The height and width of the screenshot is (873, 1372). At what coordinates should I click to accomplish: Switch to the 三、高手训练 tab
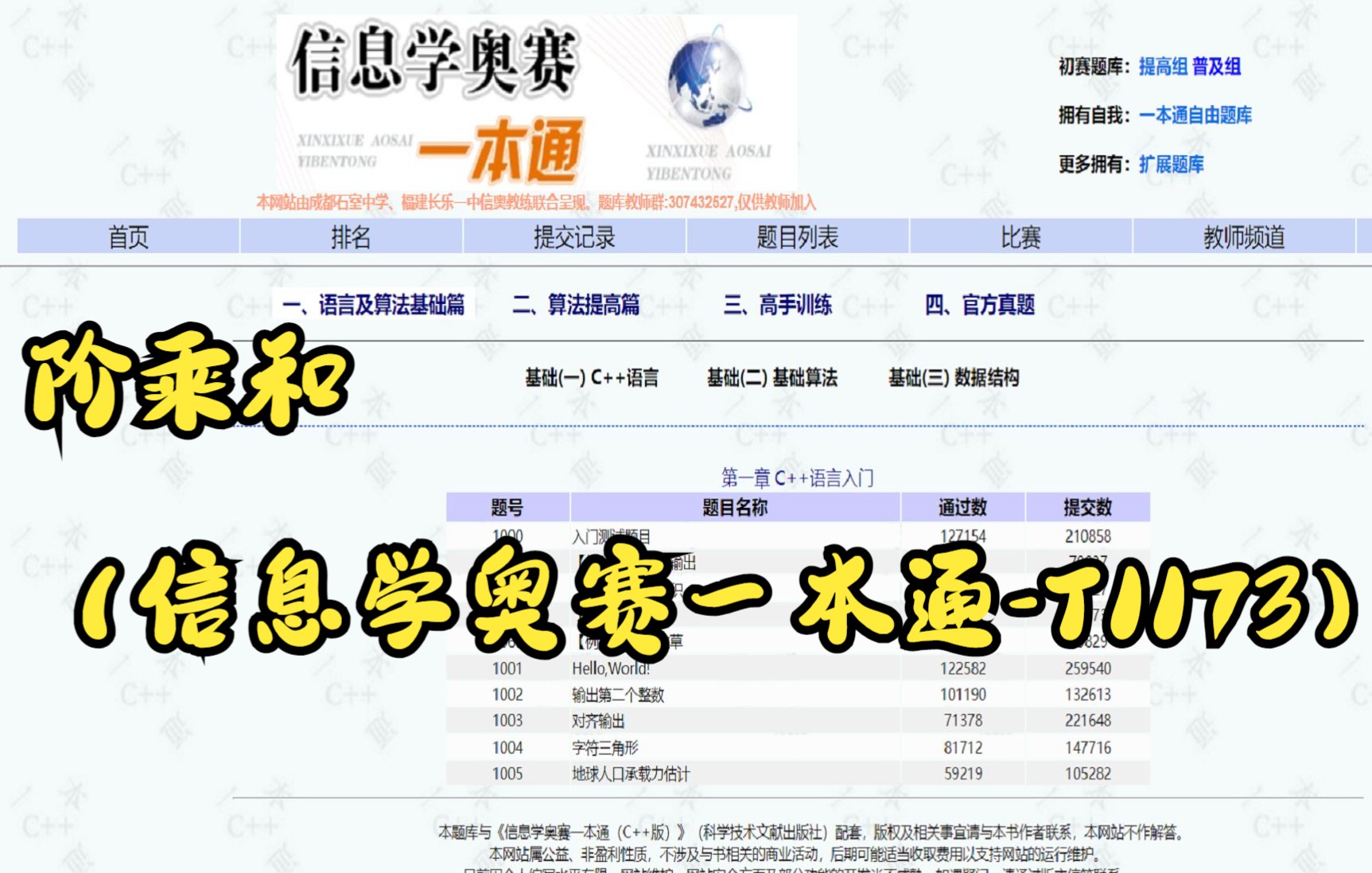[x=778, y=305]
